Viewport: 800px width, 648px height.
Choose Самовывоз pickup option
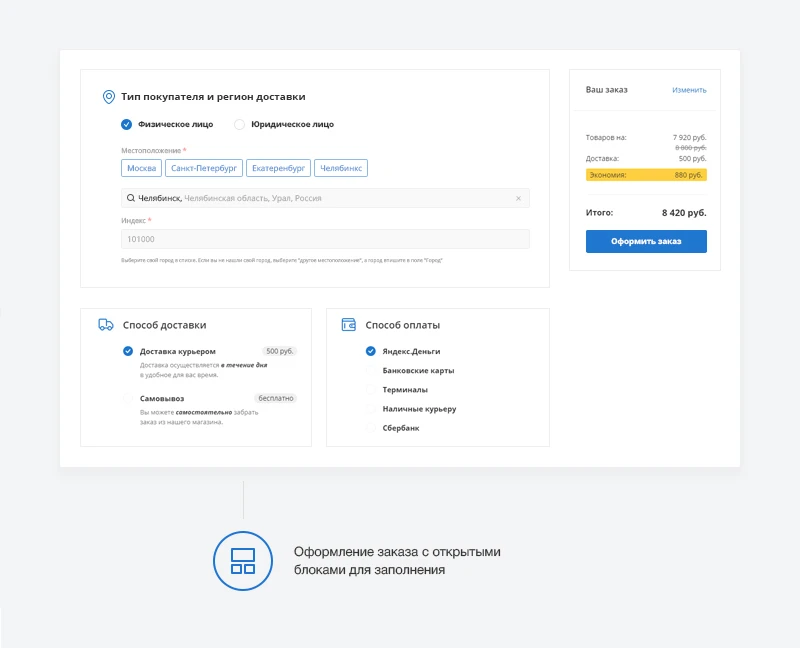(128, 398)
